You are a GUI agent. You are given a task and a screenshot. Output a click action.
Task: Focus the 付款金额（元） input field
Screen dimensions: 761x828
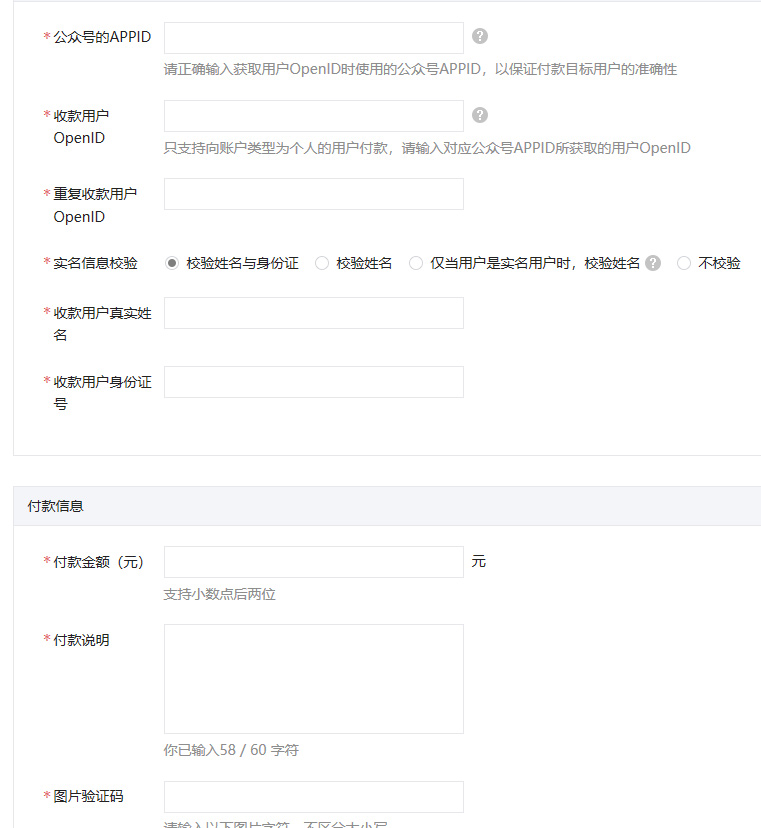click(314, 562)
